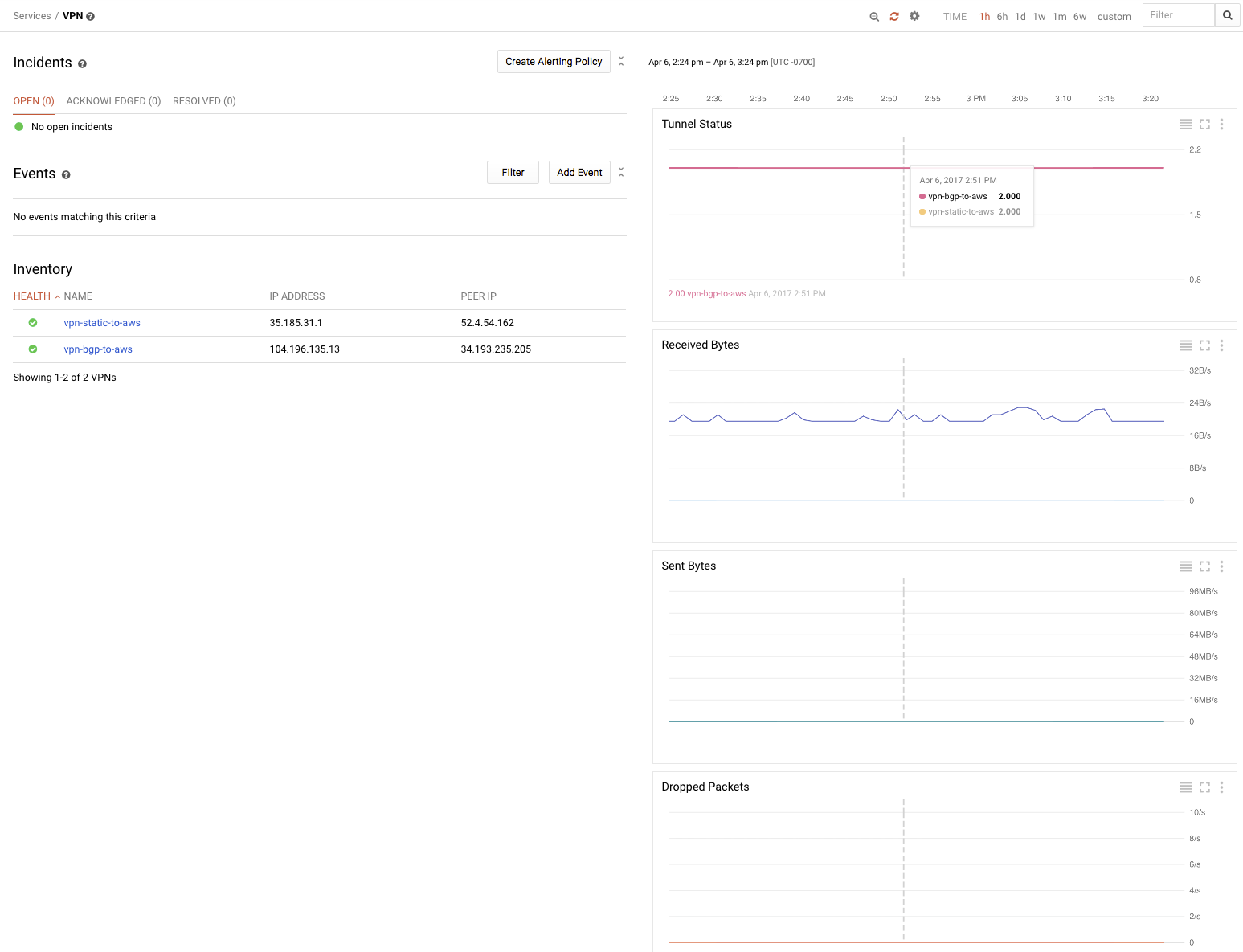Open Events help icon
The width and height of the screenshot is (1243, 952).
click(66, 174)
